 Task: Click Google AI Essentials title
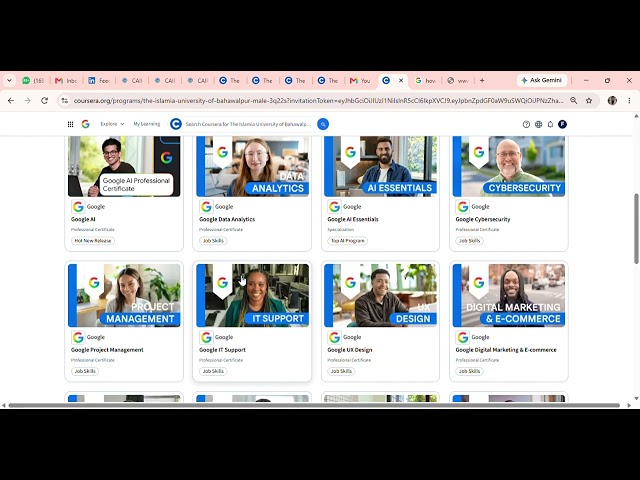[x=353, y=219]
